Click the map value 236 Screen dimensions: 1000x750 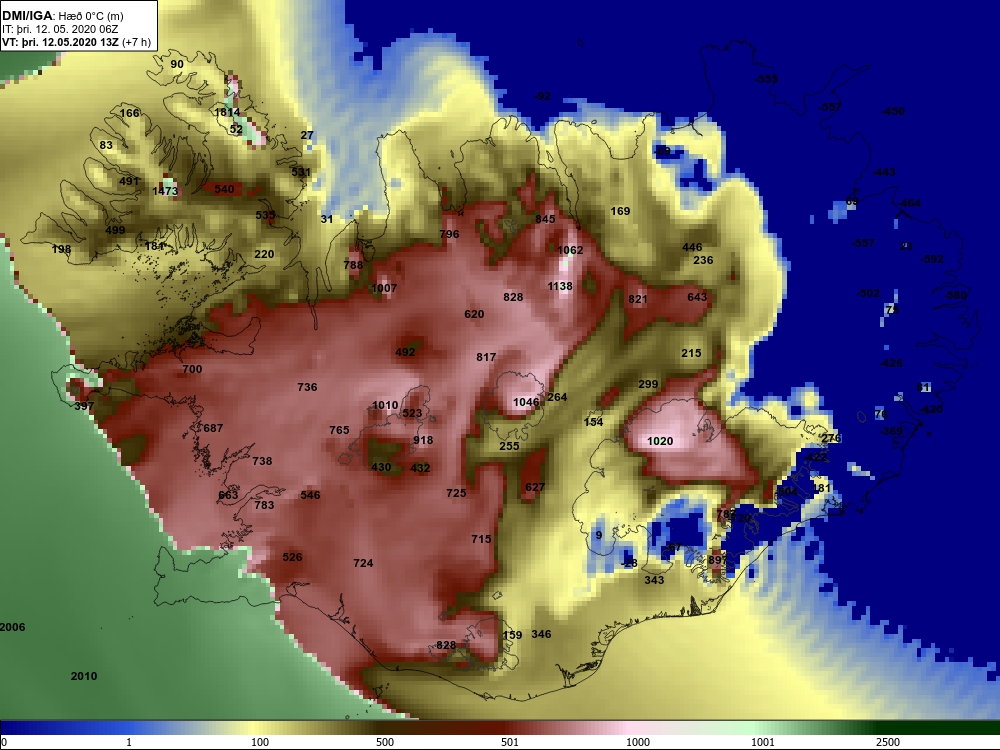tap(703, 260)
